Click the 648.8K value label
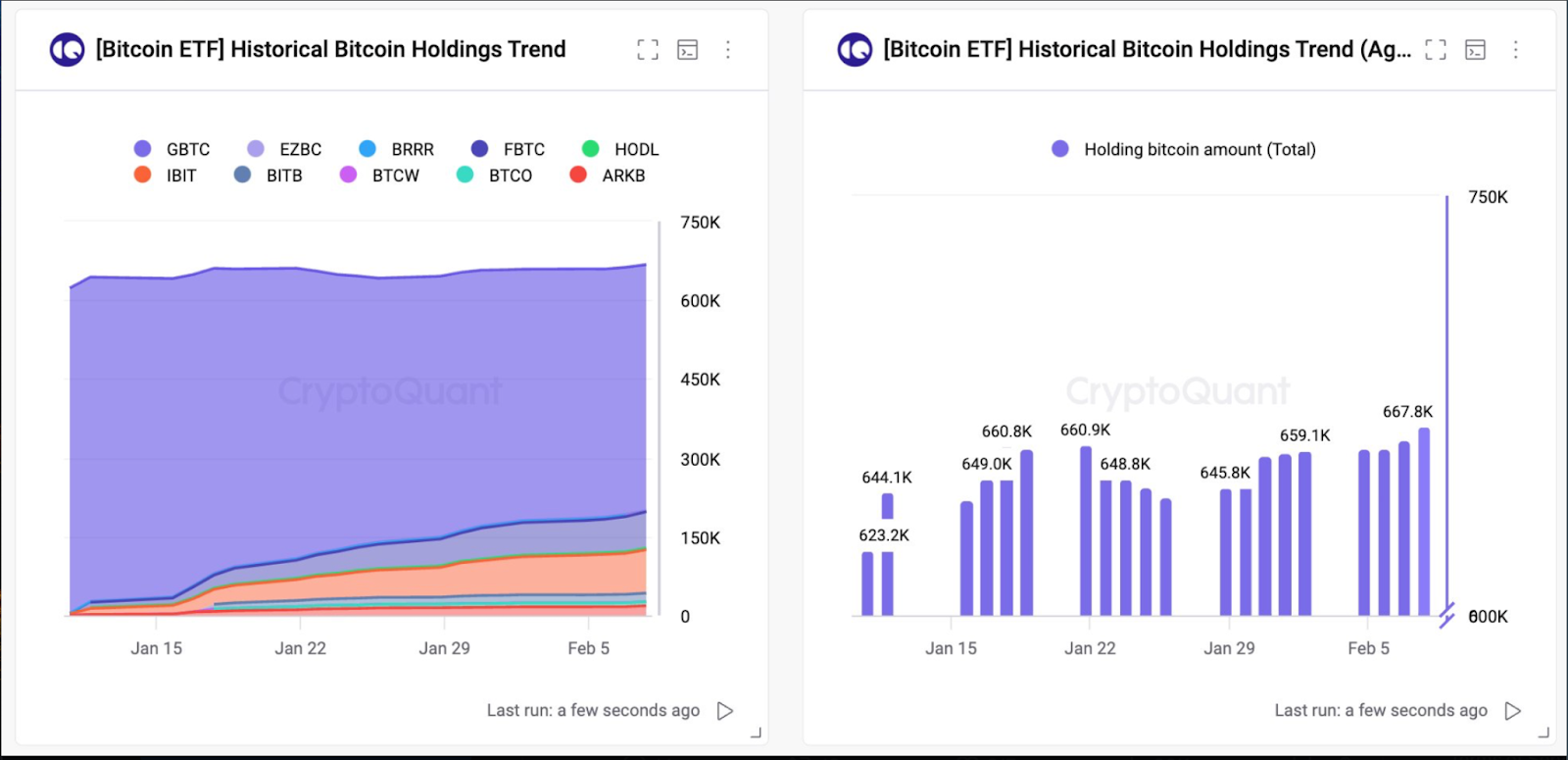The width and height of the screenshot is (1568, 760). (1125, 464)
